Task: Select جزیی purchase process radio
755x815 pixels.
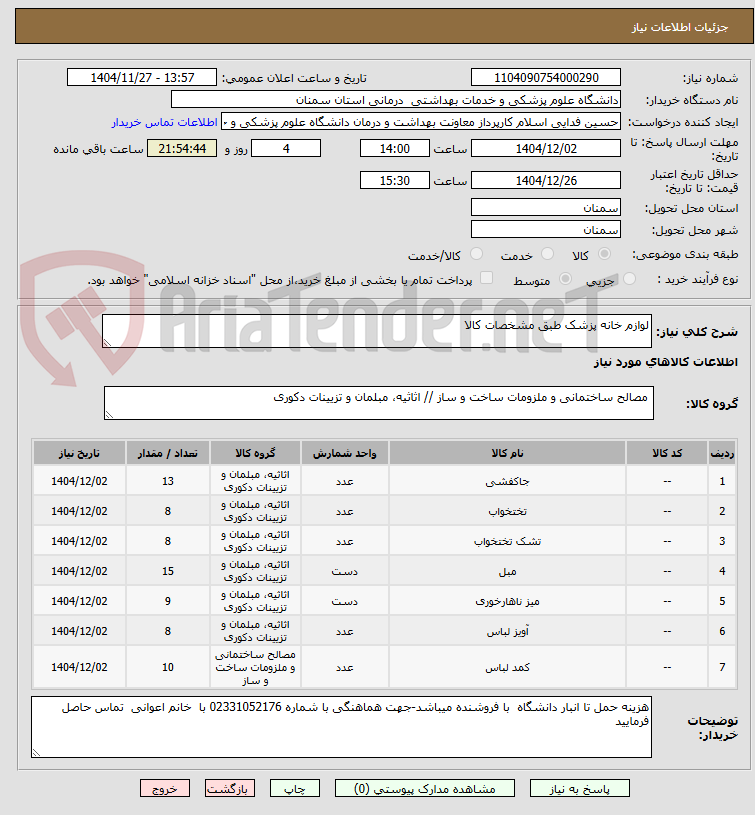Action: click(x=629, y=279)
